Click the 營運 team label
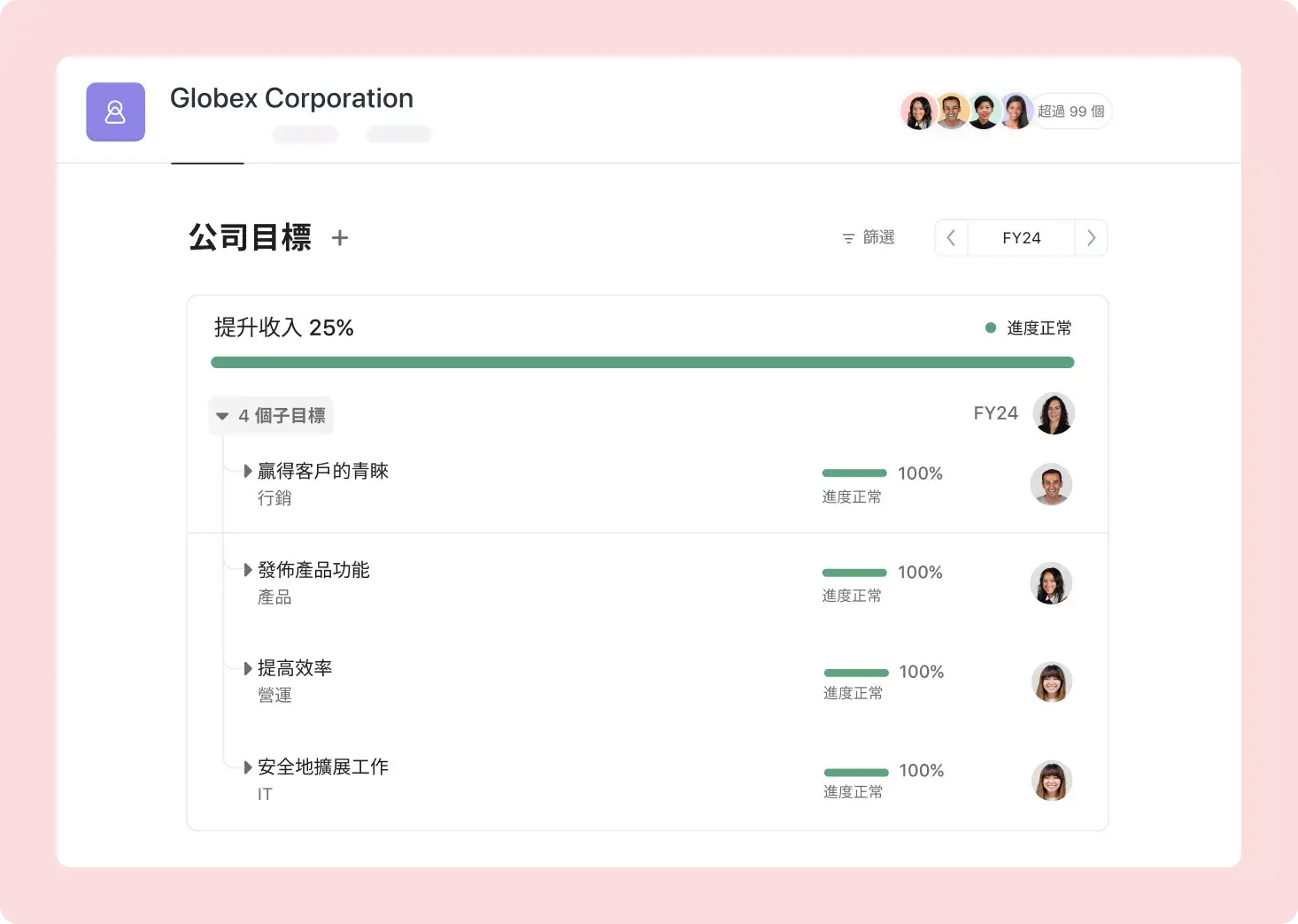 click(x=274, y=696)
